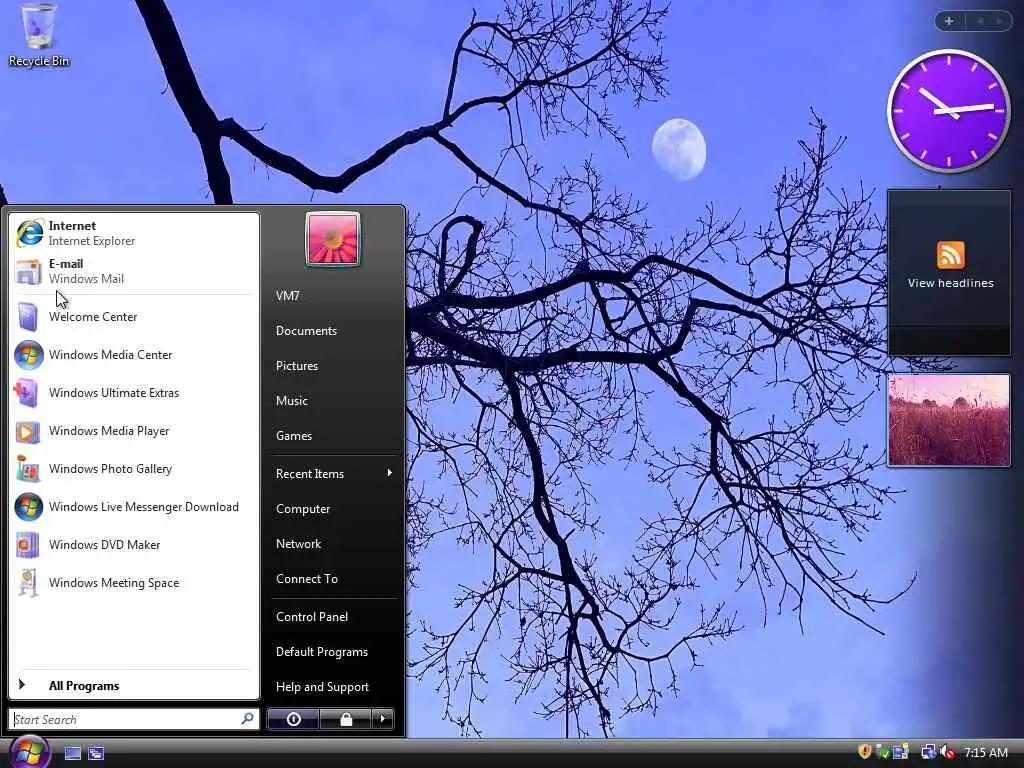Click Switch between windows quick launch icon
Image resolution: width=1024 pixels, height=768 pixels.
coord(96,753)
